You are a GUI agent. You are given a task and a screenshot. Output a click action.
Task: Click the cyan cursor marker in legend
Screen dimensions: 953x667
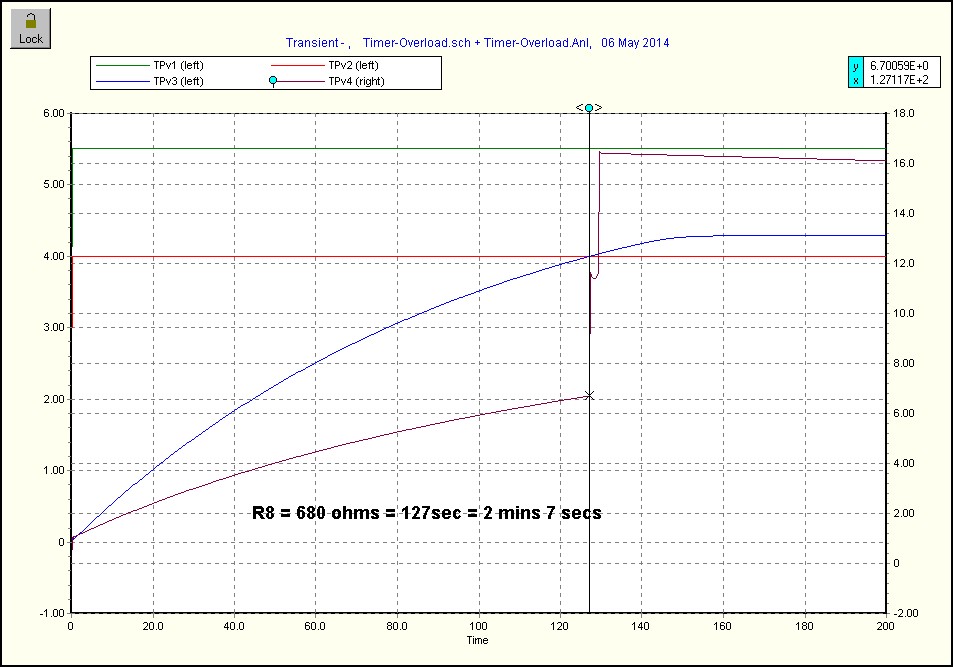coord(273,80)
